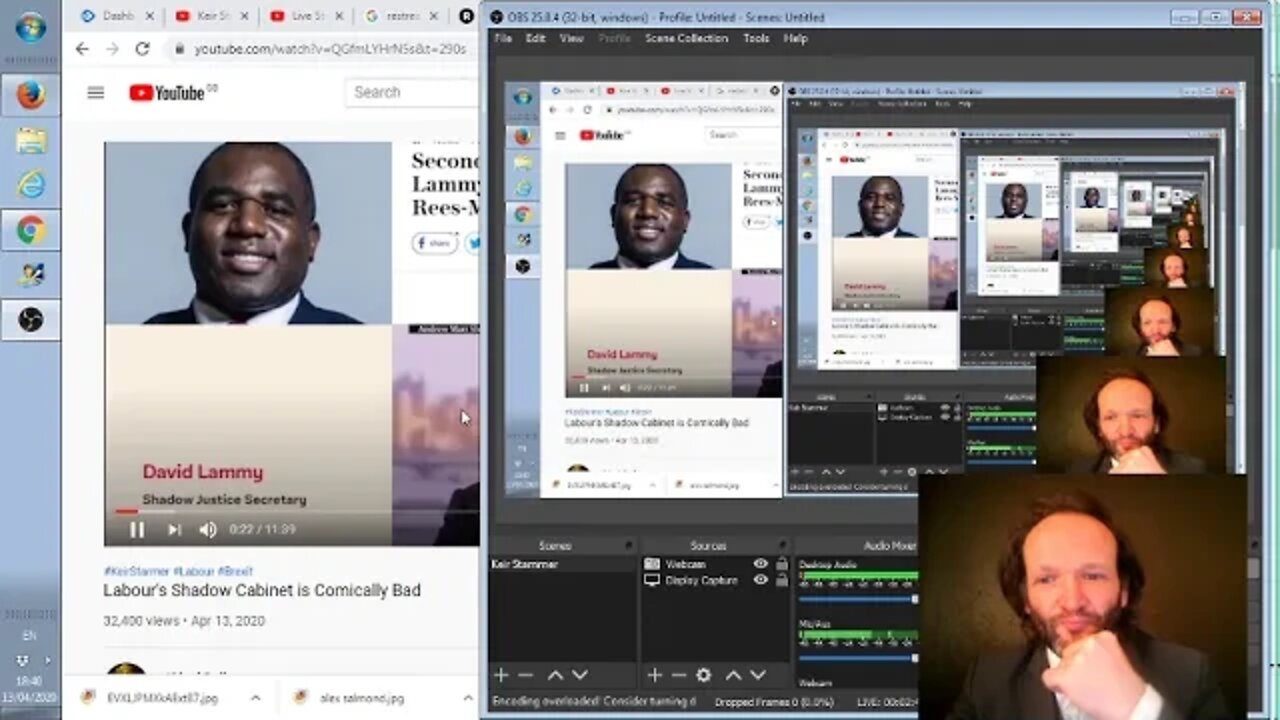The height and width of the screenshot is (720, 1280).
Task: Open the YouTube hamburger guide menu
Action: [96, 93]
